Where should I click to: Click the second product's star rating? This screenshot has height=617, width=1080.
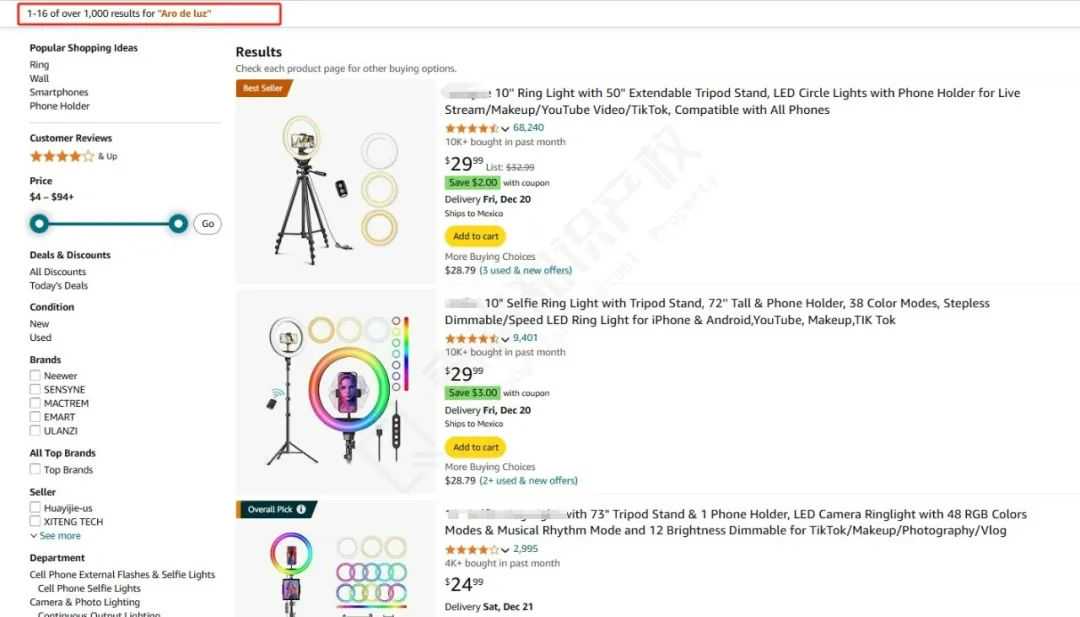click(471, 338)
